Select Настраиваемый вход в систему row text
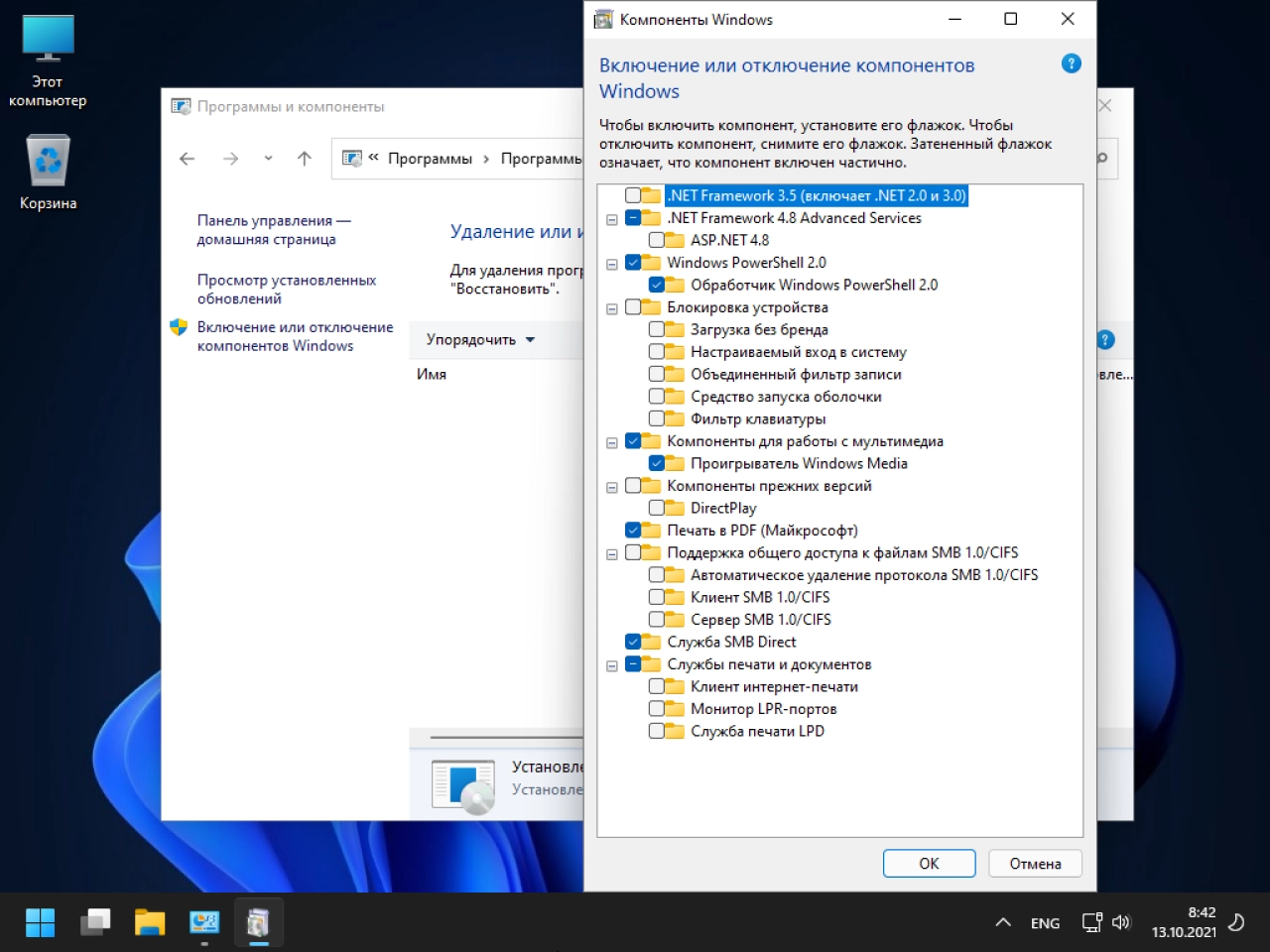This screenshot has height=952, width=1270. 799,352
